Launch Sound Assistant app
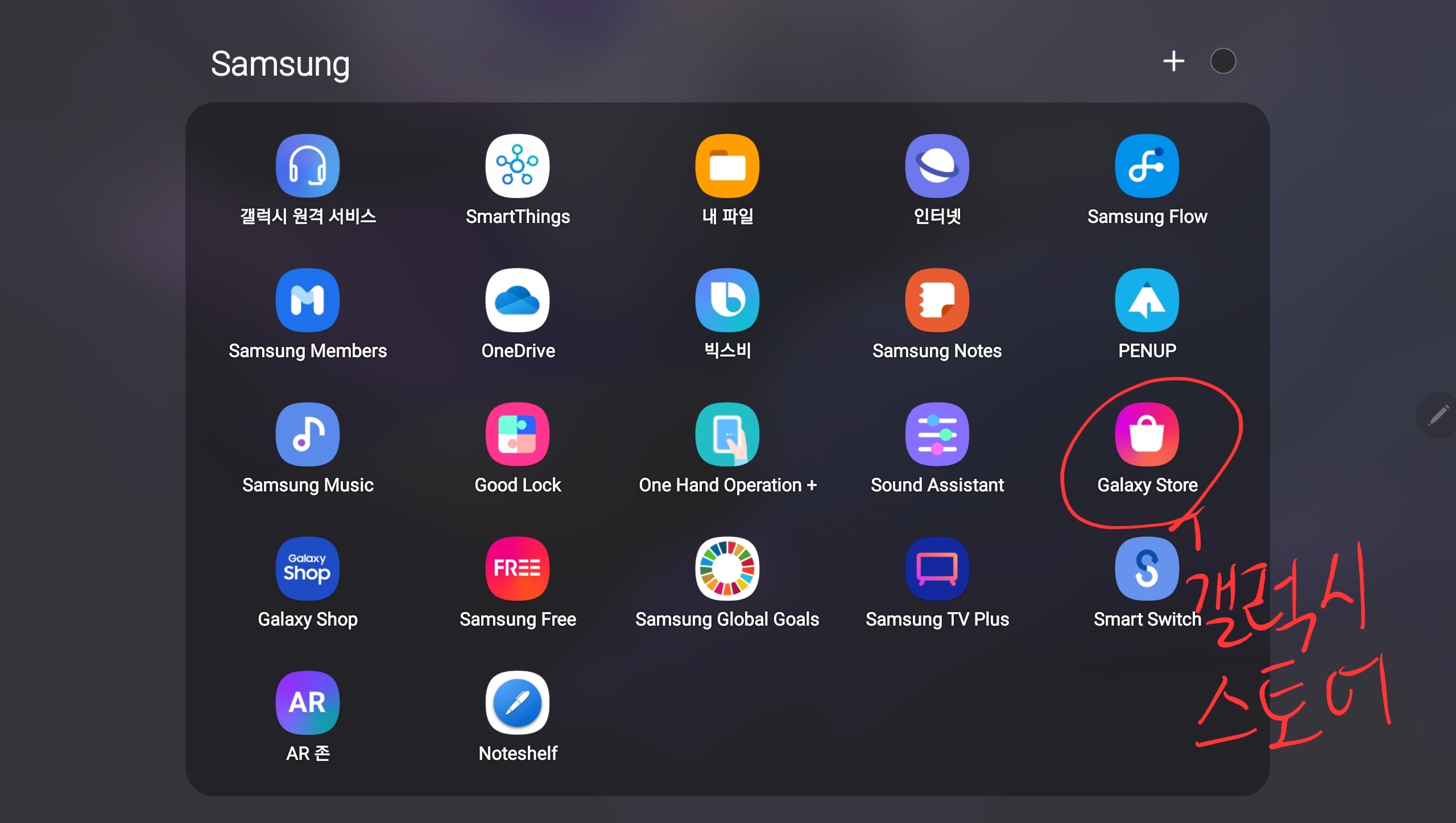Image resolution: width=1456 pixels, height=823 pixels. 937,435
